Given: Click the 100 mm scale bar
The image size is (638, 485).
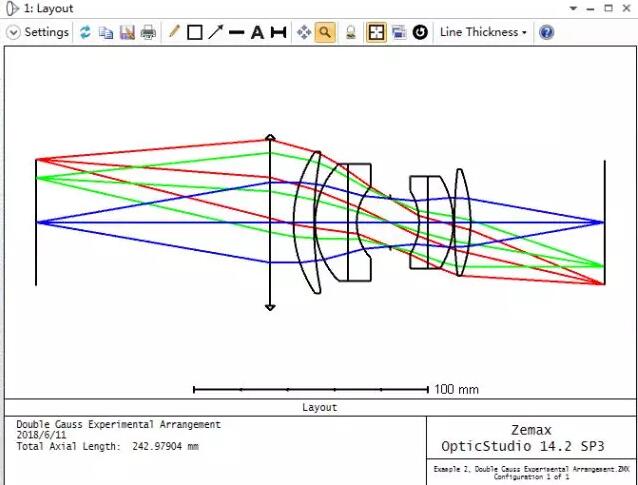Looking at the screenshot, I should [x=312, y=388].
